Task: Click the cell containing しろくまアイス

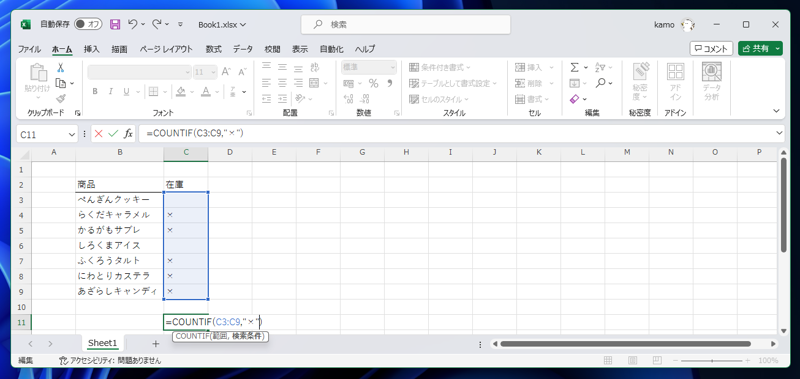Action: tap(119, 245)
